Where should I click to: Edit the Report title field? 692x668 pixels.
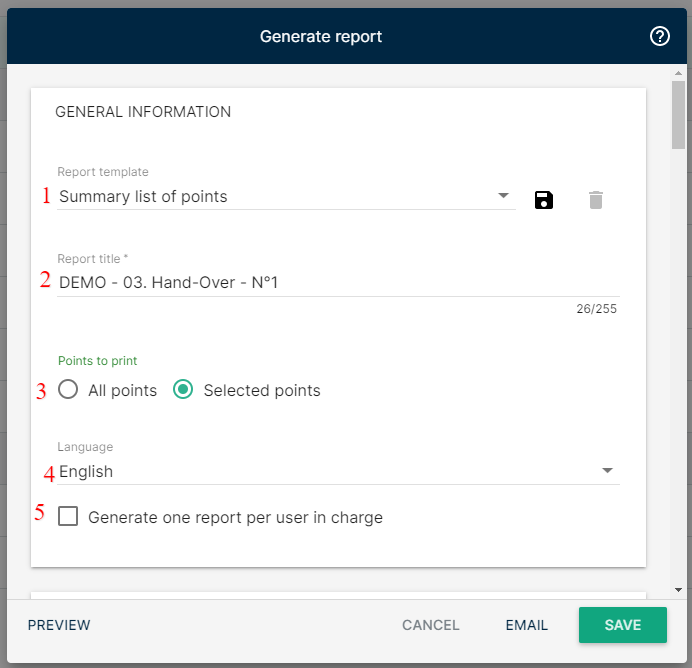point(338,282)
